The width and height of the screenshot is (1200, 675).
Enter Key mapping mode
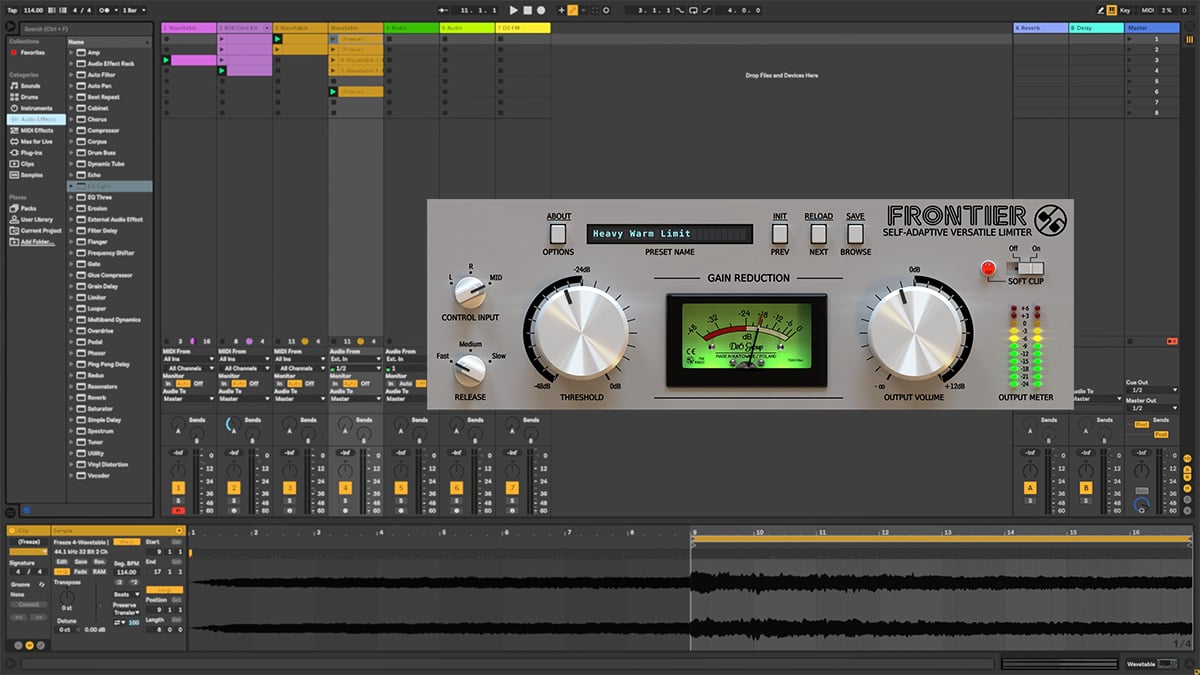(x=1125, y=9)
